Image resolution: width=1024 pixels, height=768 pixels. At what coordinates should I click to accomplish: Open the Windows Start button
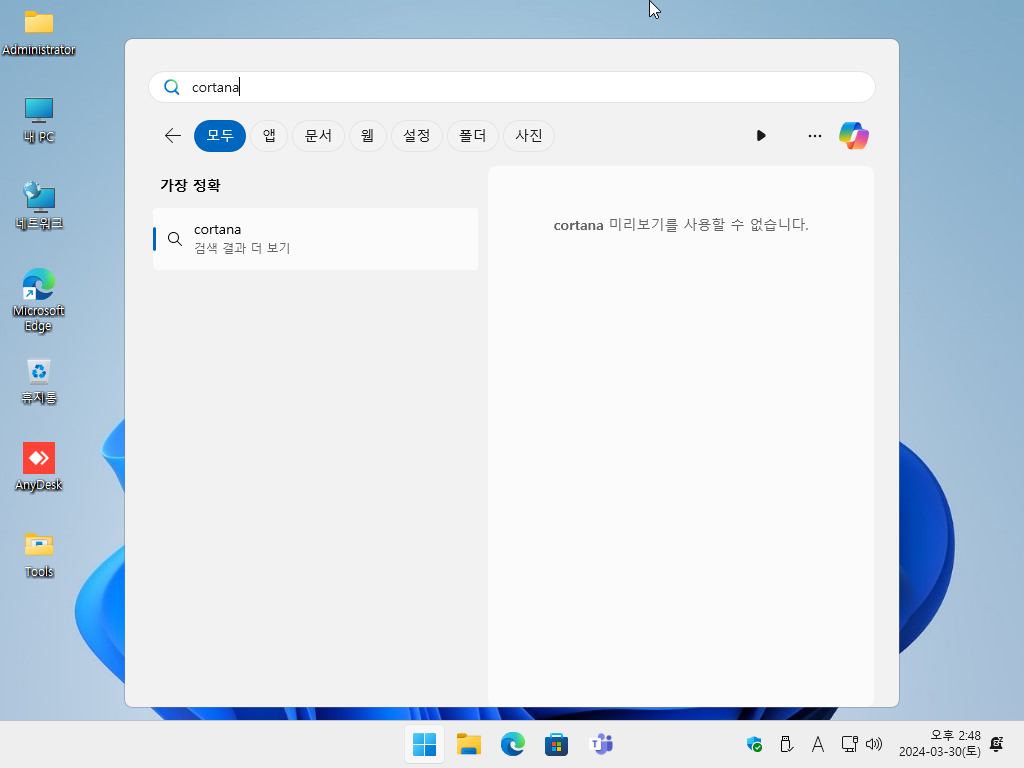[x=424, y=744]
